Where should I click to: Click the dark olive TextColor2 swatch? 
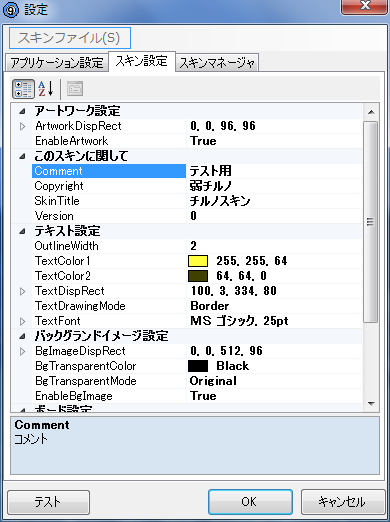pyautogui.click(x=198, y=276)
